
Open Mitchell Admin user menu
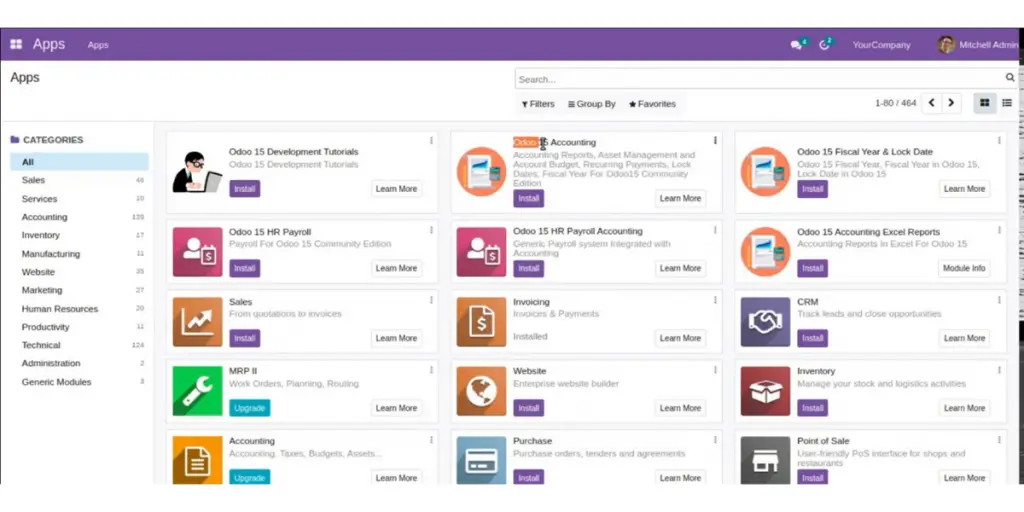978,44
